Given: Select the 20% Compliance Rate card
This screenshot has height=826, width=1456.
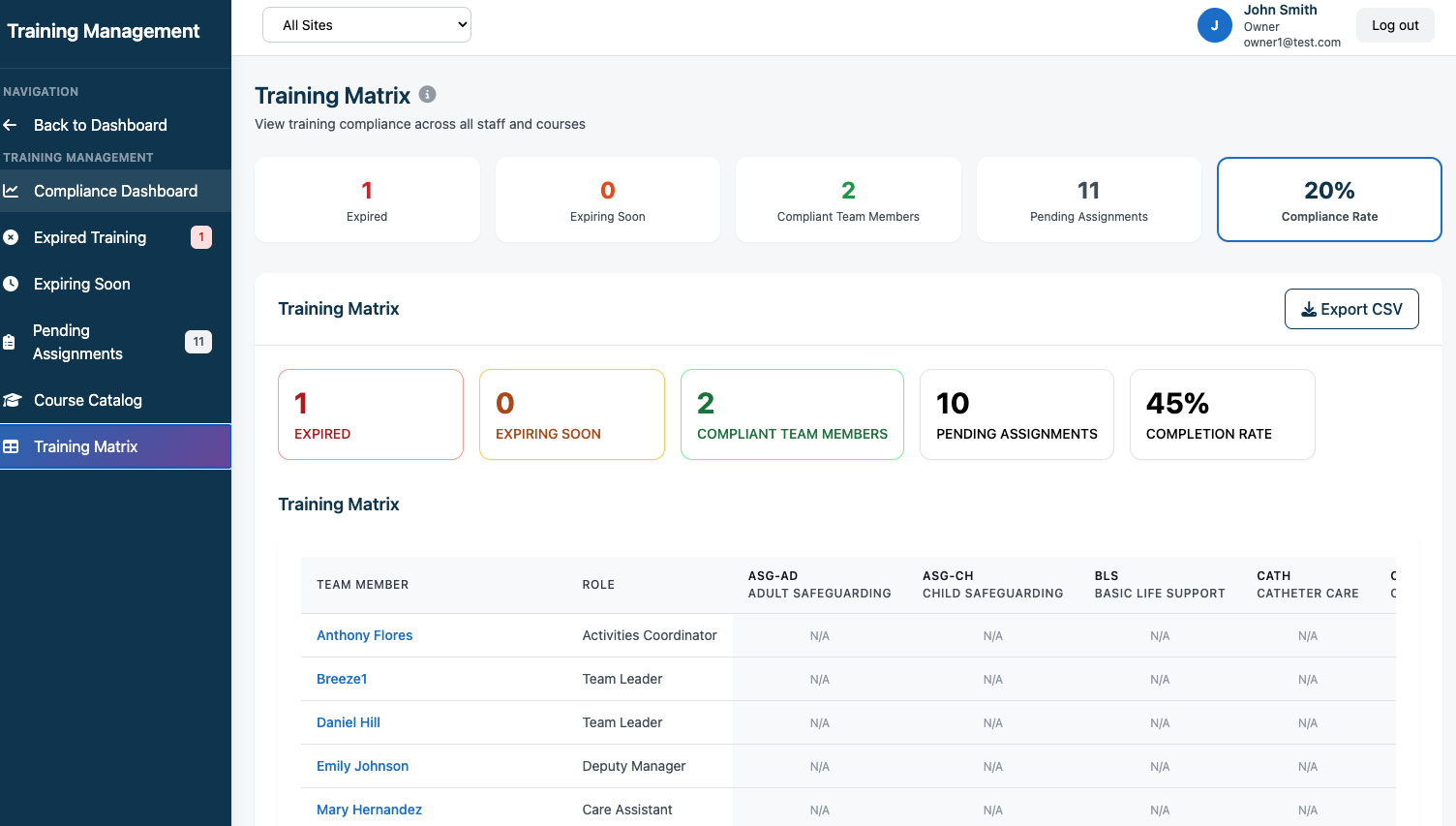Looking at the screenshot, I should point(1328,199).
